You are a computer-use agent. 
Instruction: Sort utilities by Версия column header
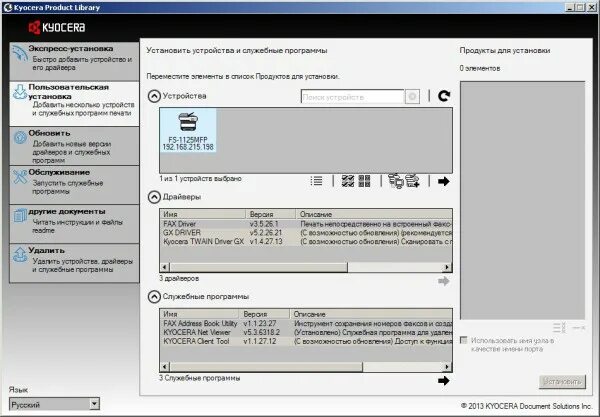pyautogui.click(x=264, y=314)
